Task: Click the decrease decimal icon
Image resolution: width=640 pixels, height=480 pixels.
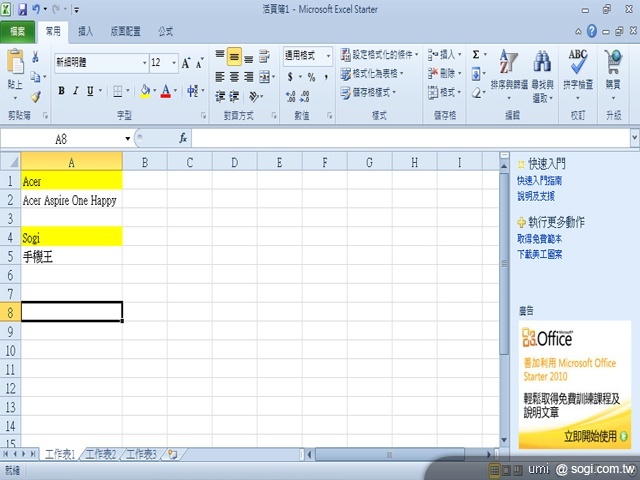Action: pyautogui.click(x=304, y=97)
